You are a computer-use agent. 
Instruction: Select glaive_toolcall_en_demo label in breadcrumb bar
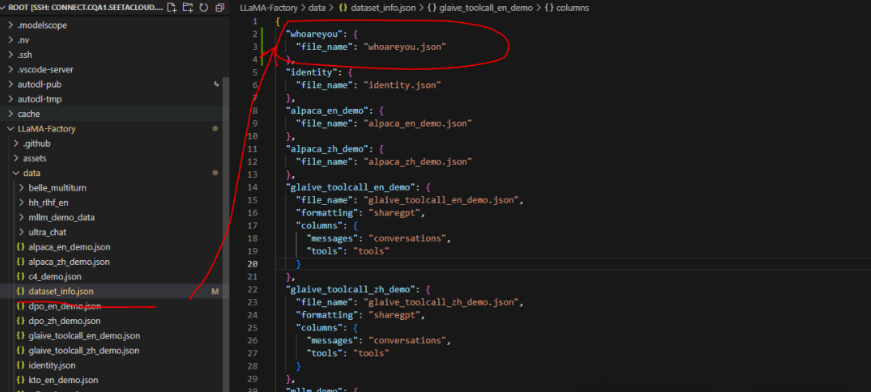[485, 8]
